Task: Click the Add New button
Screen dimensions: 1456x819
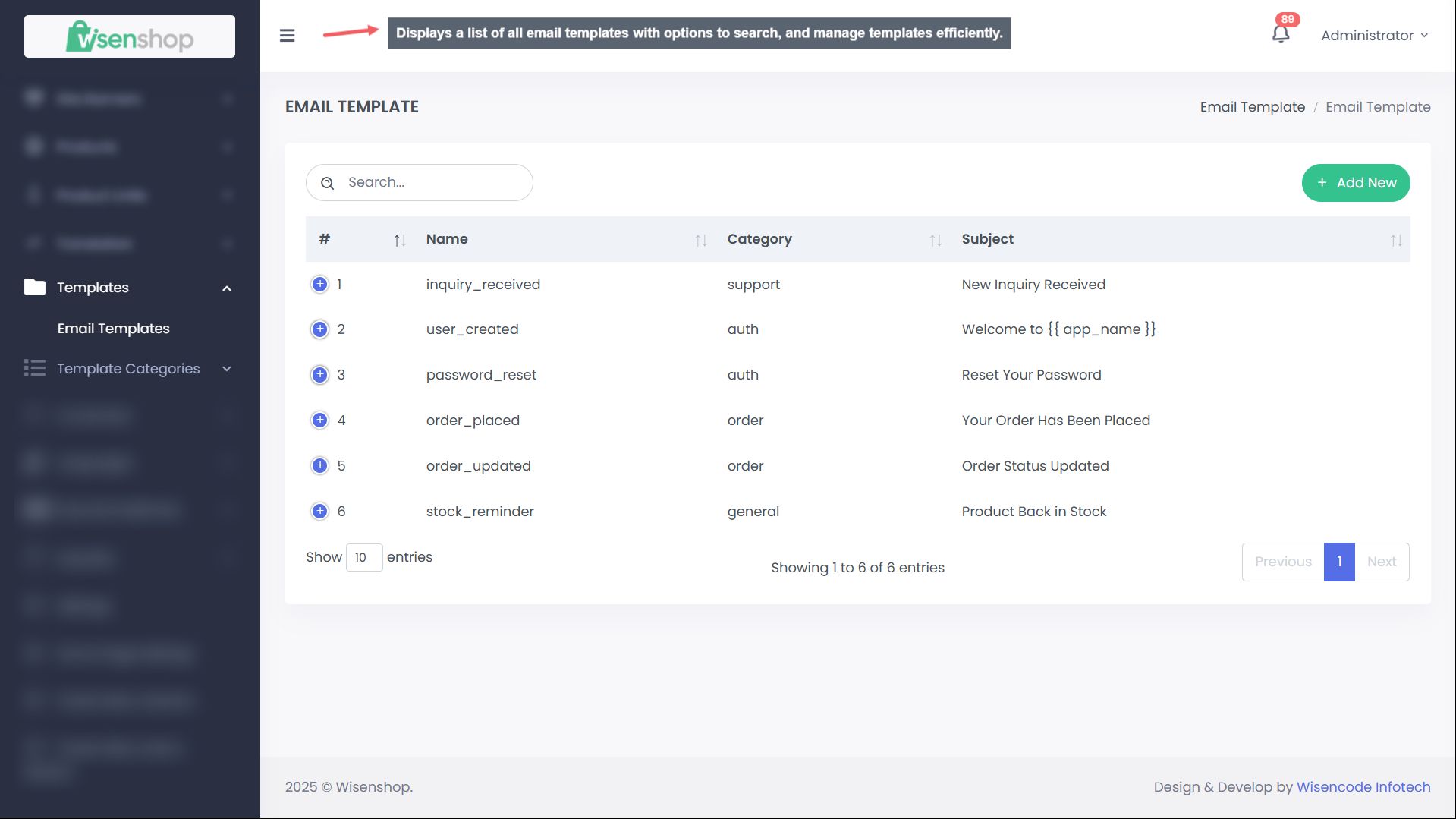Action: click(1356, 183)
